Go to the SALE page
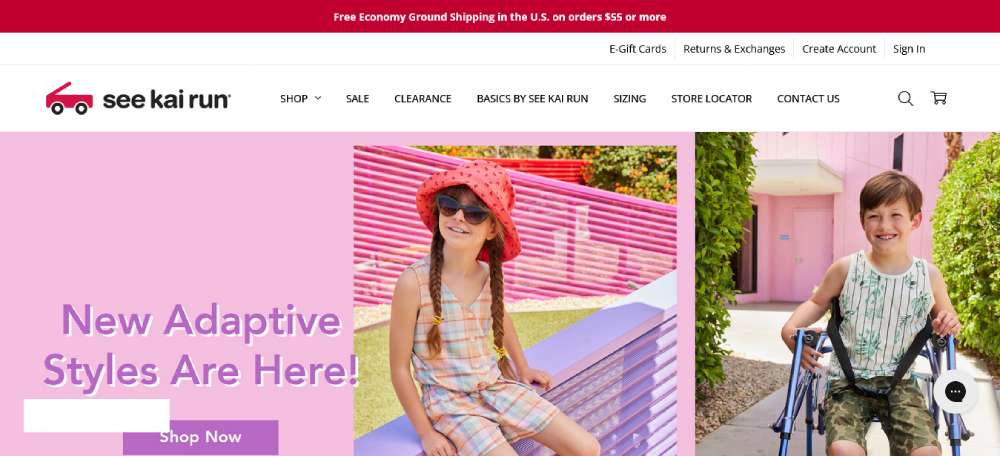The height and width of the screenshot is (456, 1000). point(357,99)
